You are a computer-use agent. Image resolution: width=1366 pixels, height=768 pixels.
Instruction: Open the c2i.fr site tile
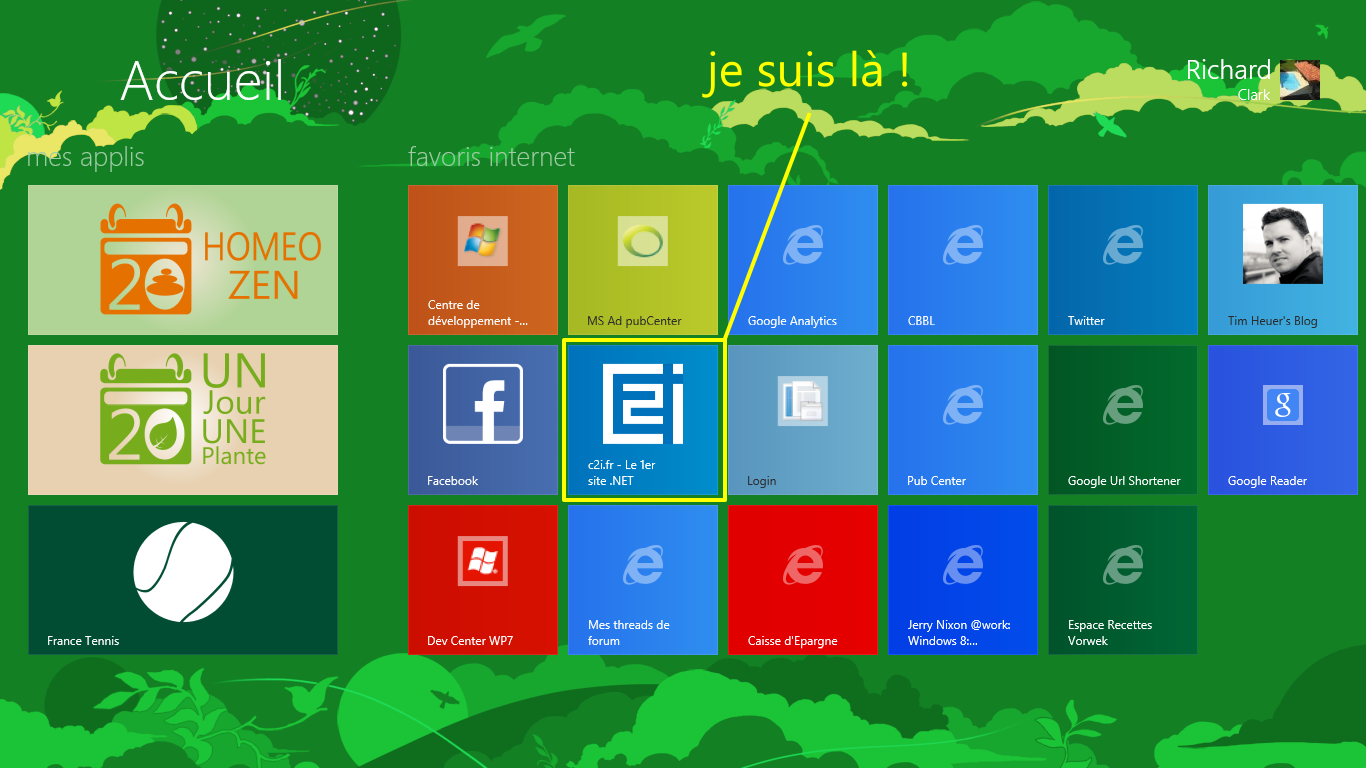(x=643, y=420)
